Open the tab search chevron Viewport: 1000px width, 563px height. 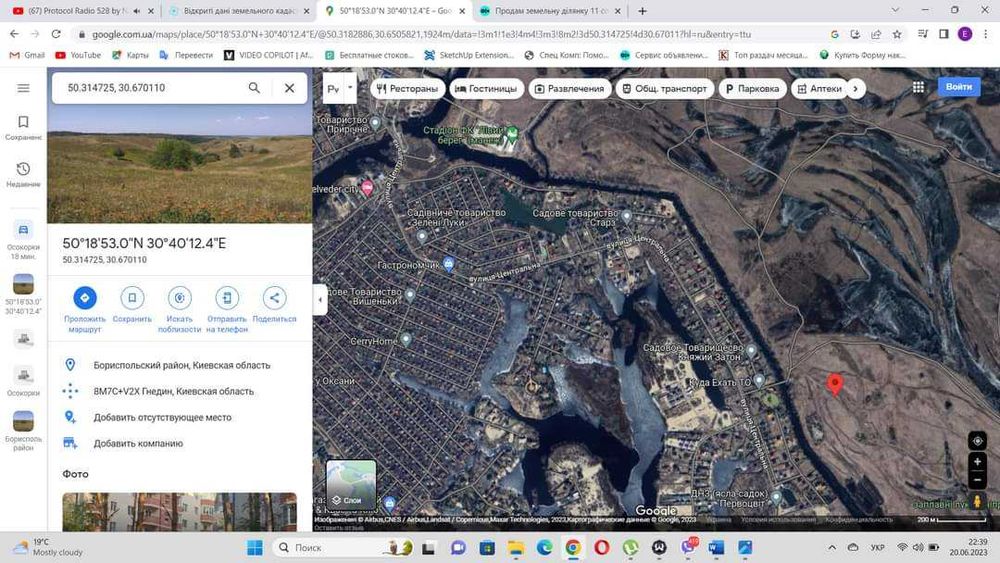click(895, 10)
